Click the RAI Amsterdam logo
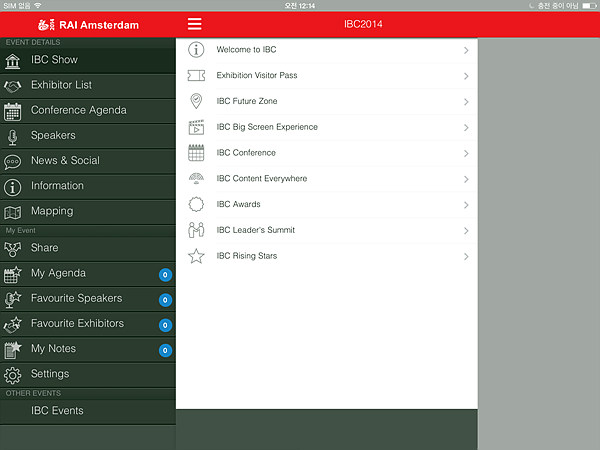600x450 pixels. (x=88, y=25)
